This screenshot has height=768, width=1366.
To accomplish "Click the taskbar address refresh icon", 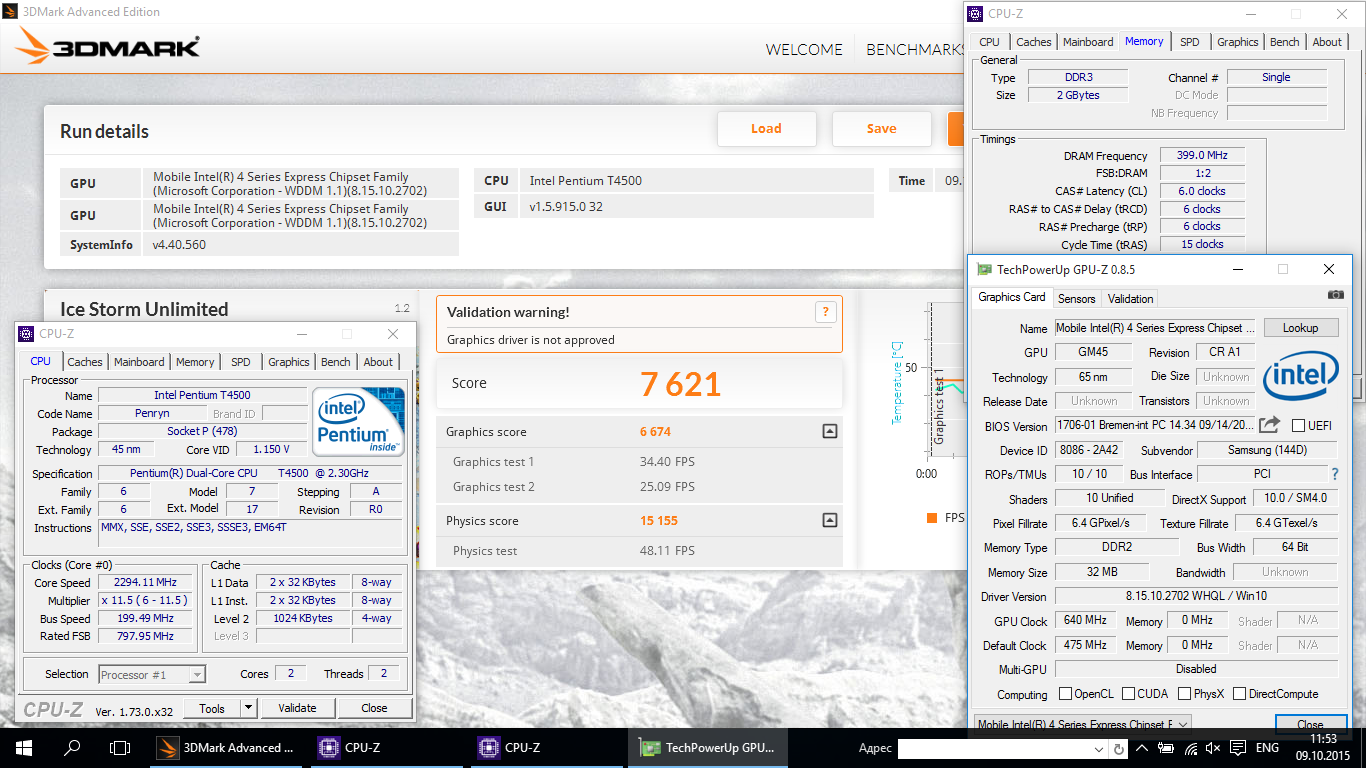I will click(1119, 748).
